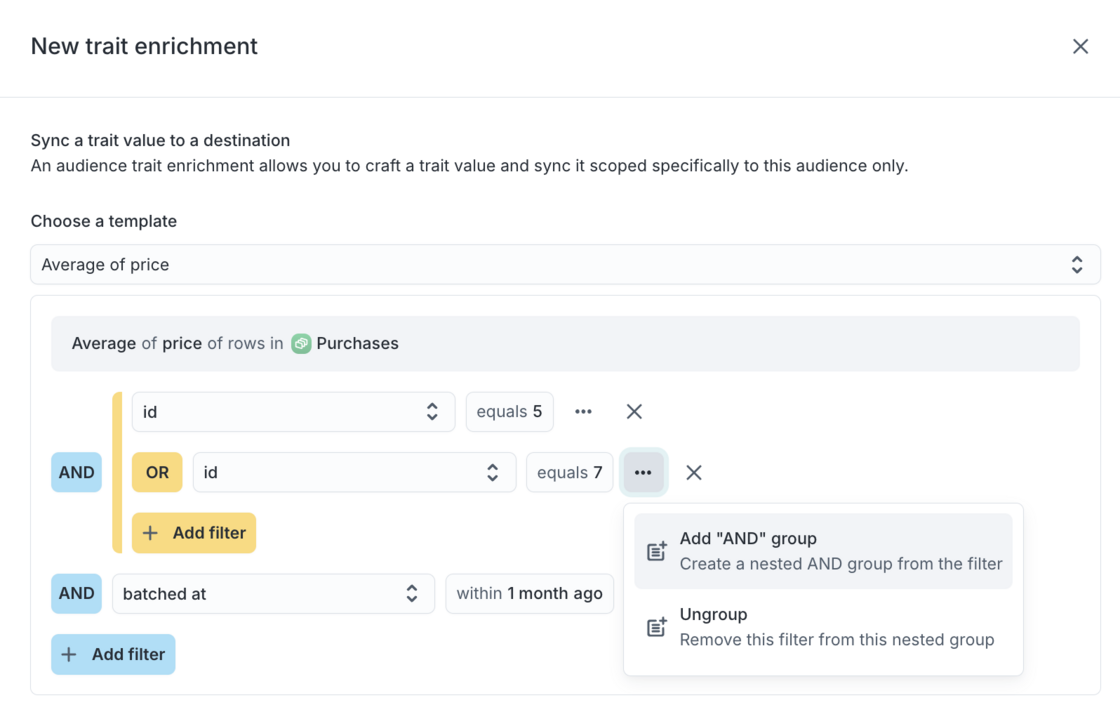Image resolution: width=1120 pixels, height=705 pixels.
Task: Open the Average of price template dropdown
Action: 565,265
